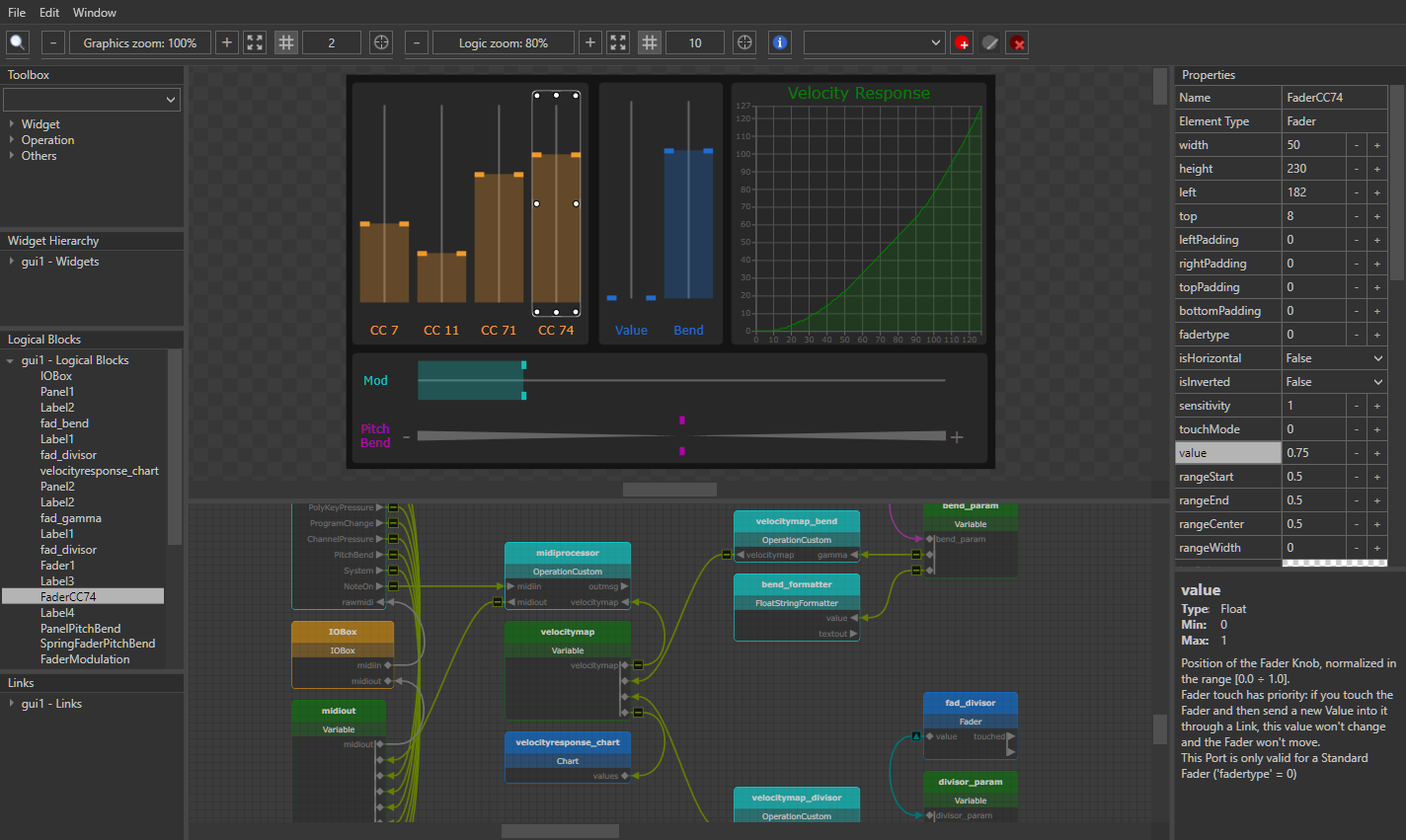Zoom out the Graphics view
Screen dimensions: 1406x840
[x=52, y=42]
